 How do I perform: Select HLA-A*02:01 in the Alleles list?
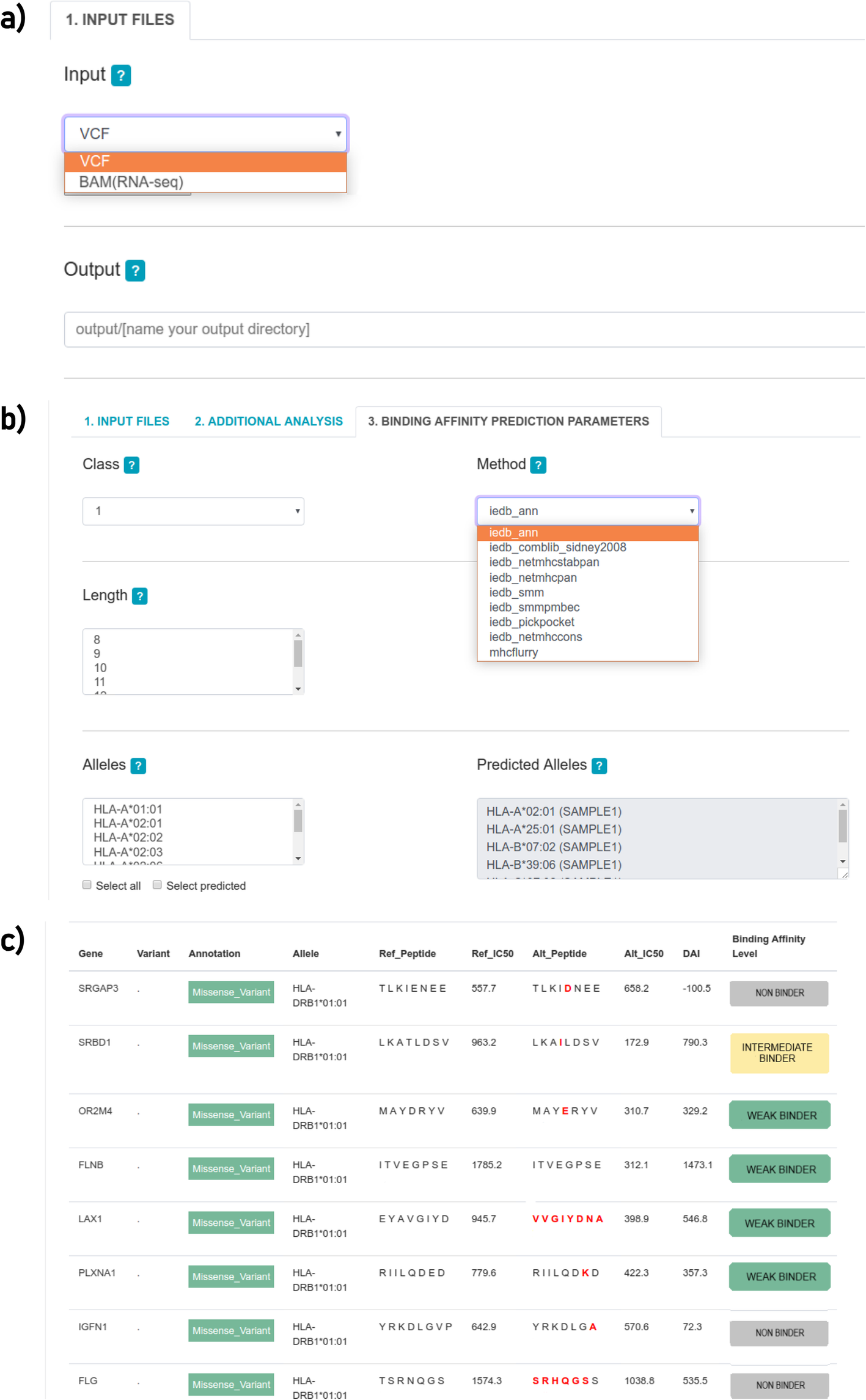188,823
